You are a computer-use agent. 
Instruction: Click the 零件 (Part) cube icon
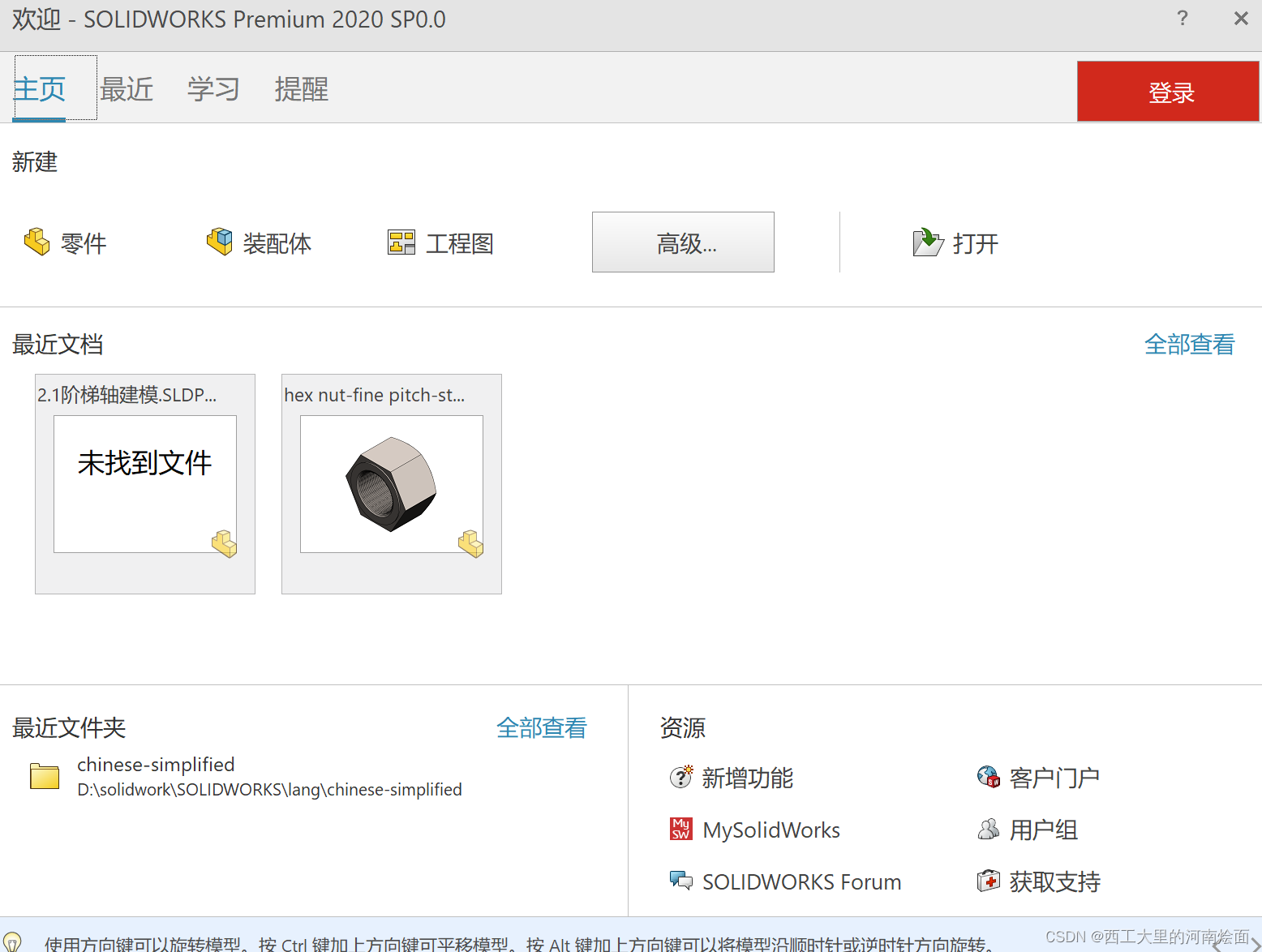click(x=37, y=242)
